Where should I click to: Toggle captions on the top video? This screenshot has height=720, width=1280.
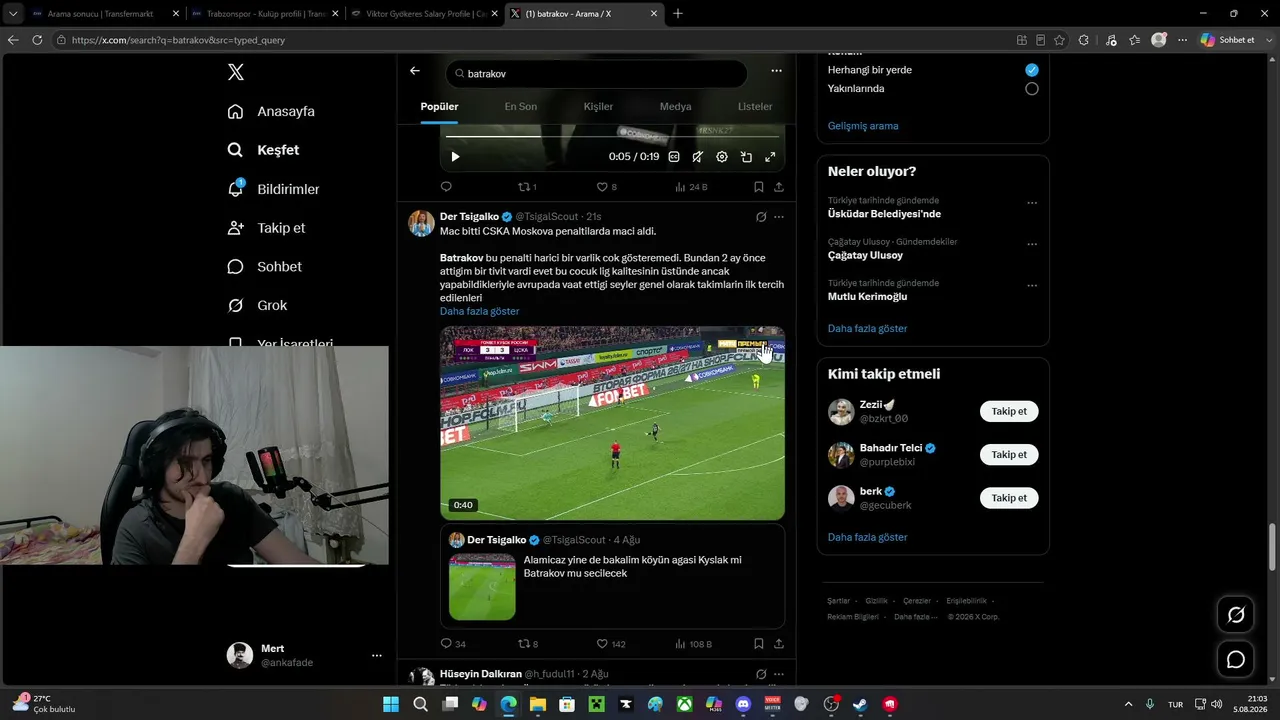click(674, 157)
